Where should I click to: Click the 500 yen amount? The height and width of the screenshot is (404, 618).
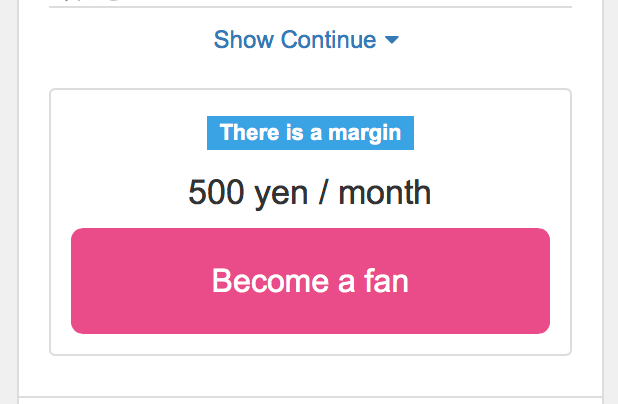click(249, 191)
